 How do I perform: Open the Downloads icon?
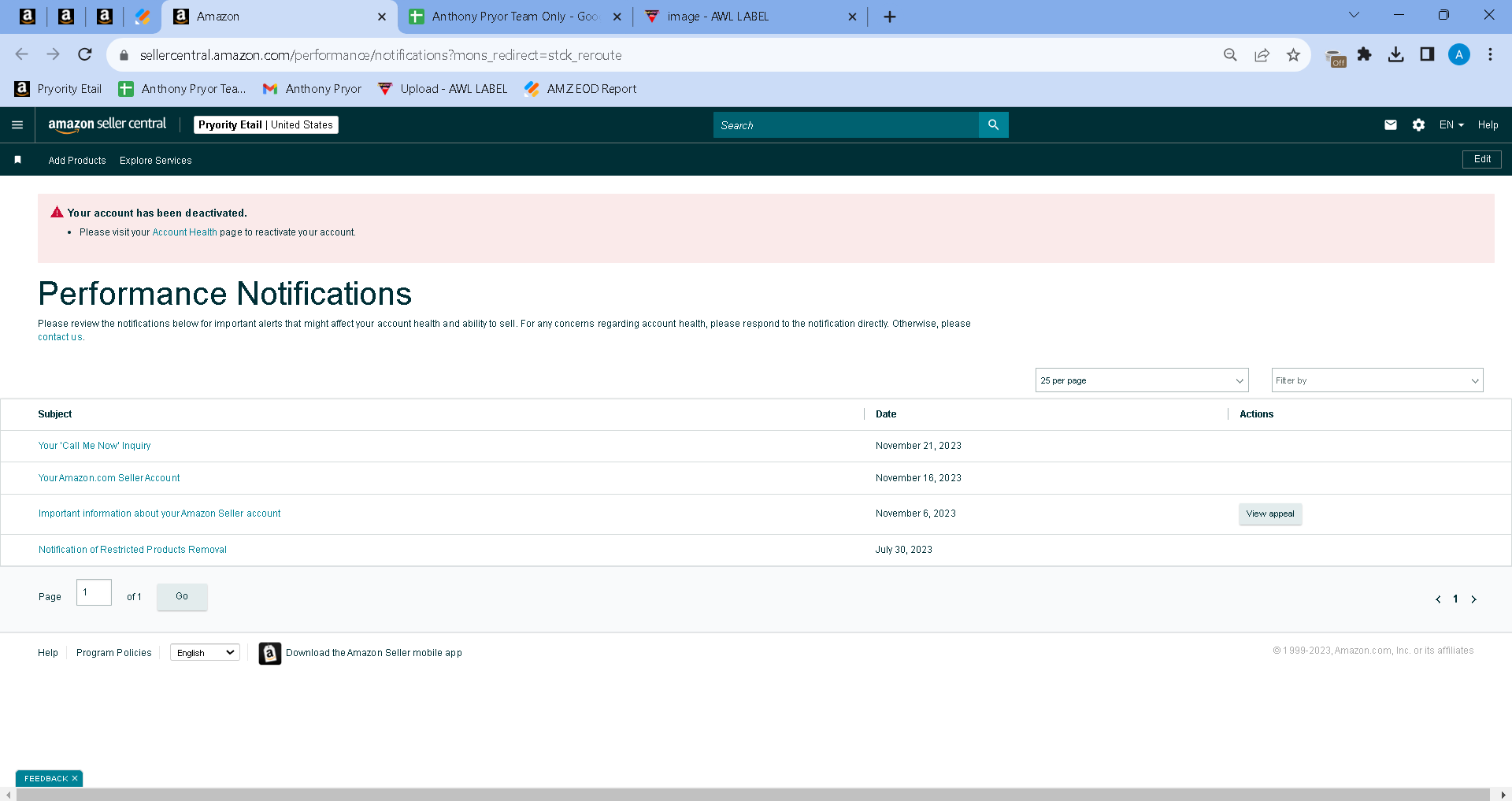1396,54
